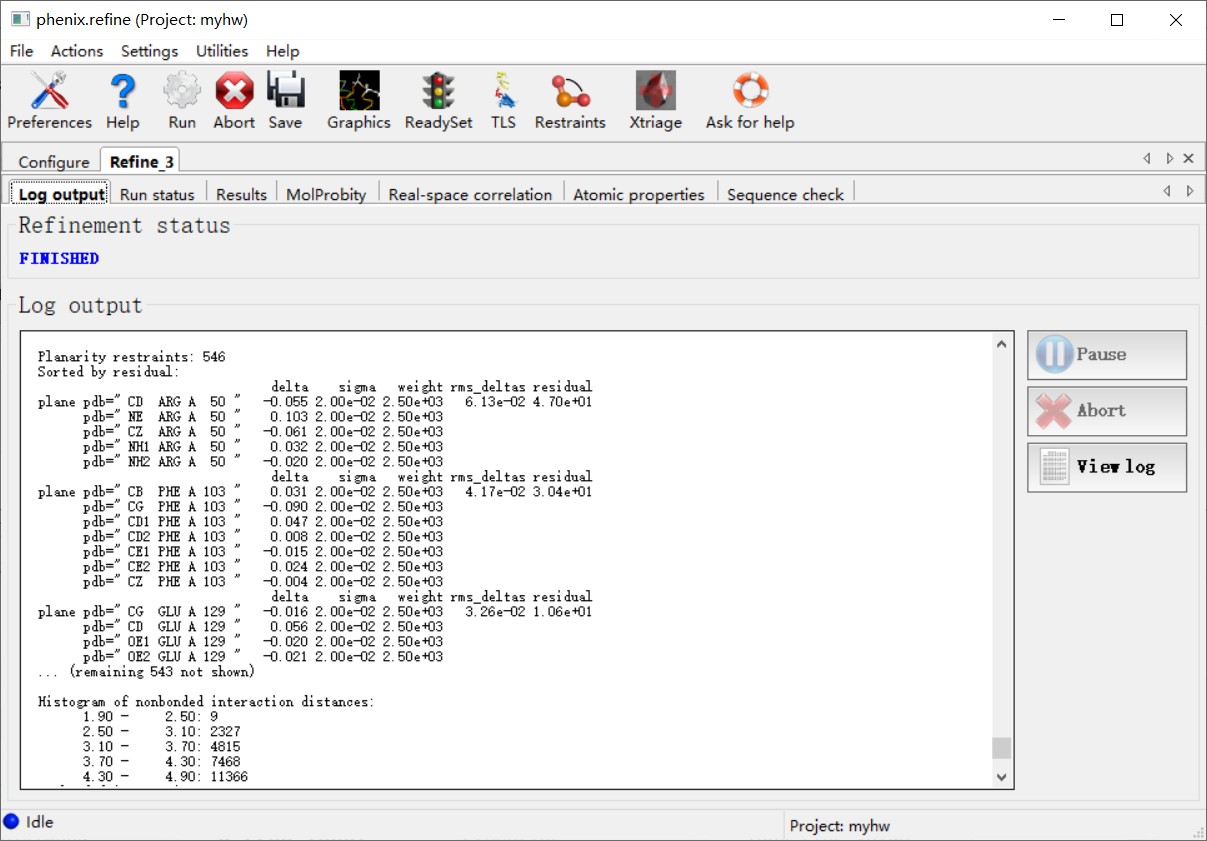
Task: Click the phenix.refine window title icon
Action: pos(19,19)
